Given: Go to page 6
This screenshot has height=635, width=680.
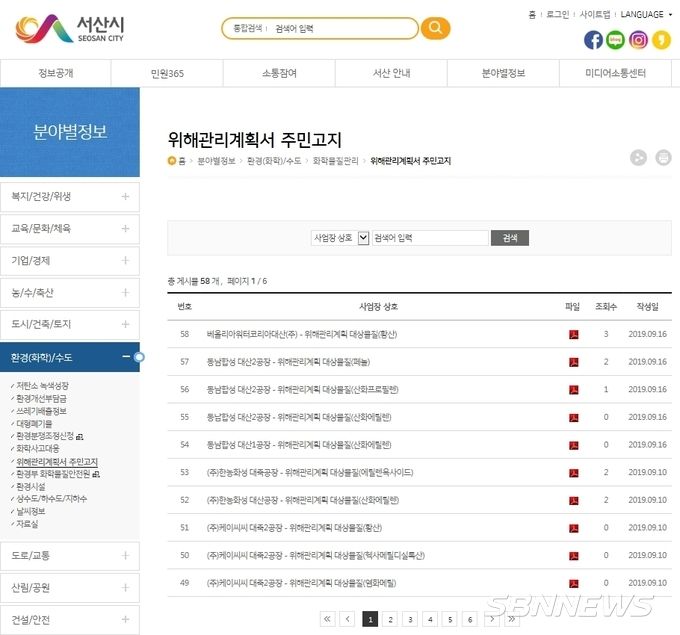Looking at the screenshot, I should 470,619.
